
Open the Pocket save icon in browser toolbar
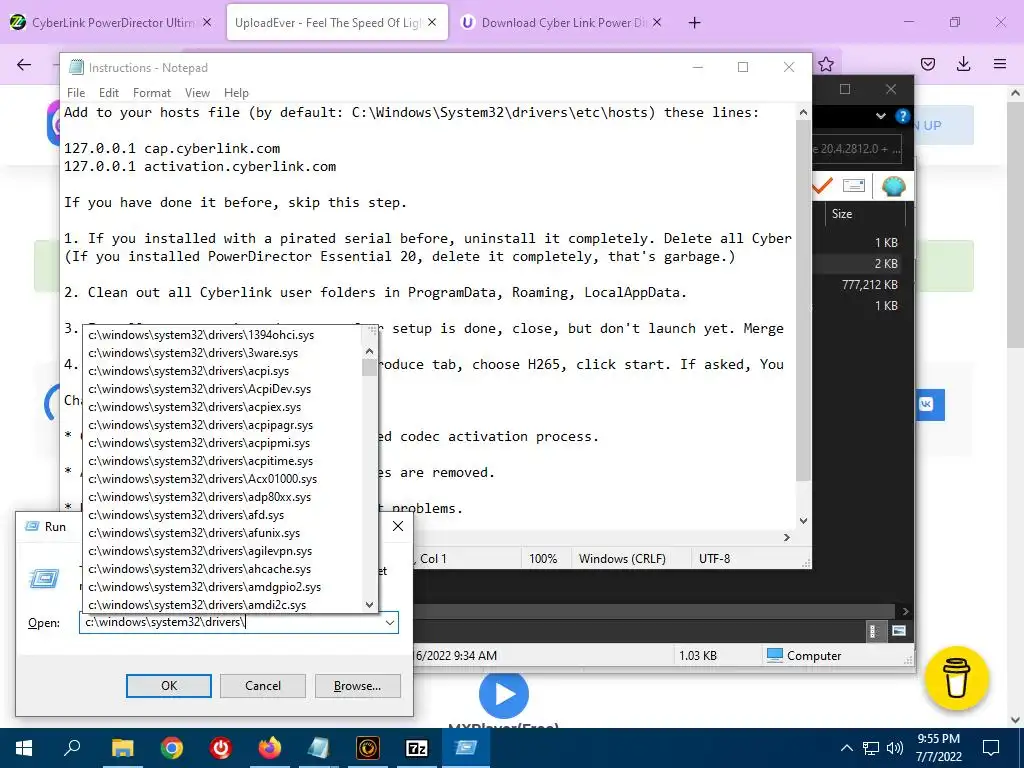(928, 64)
